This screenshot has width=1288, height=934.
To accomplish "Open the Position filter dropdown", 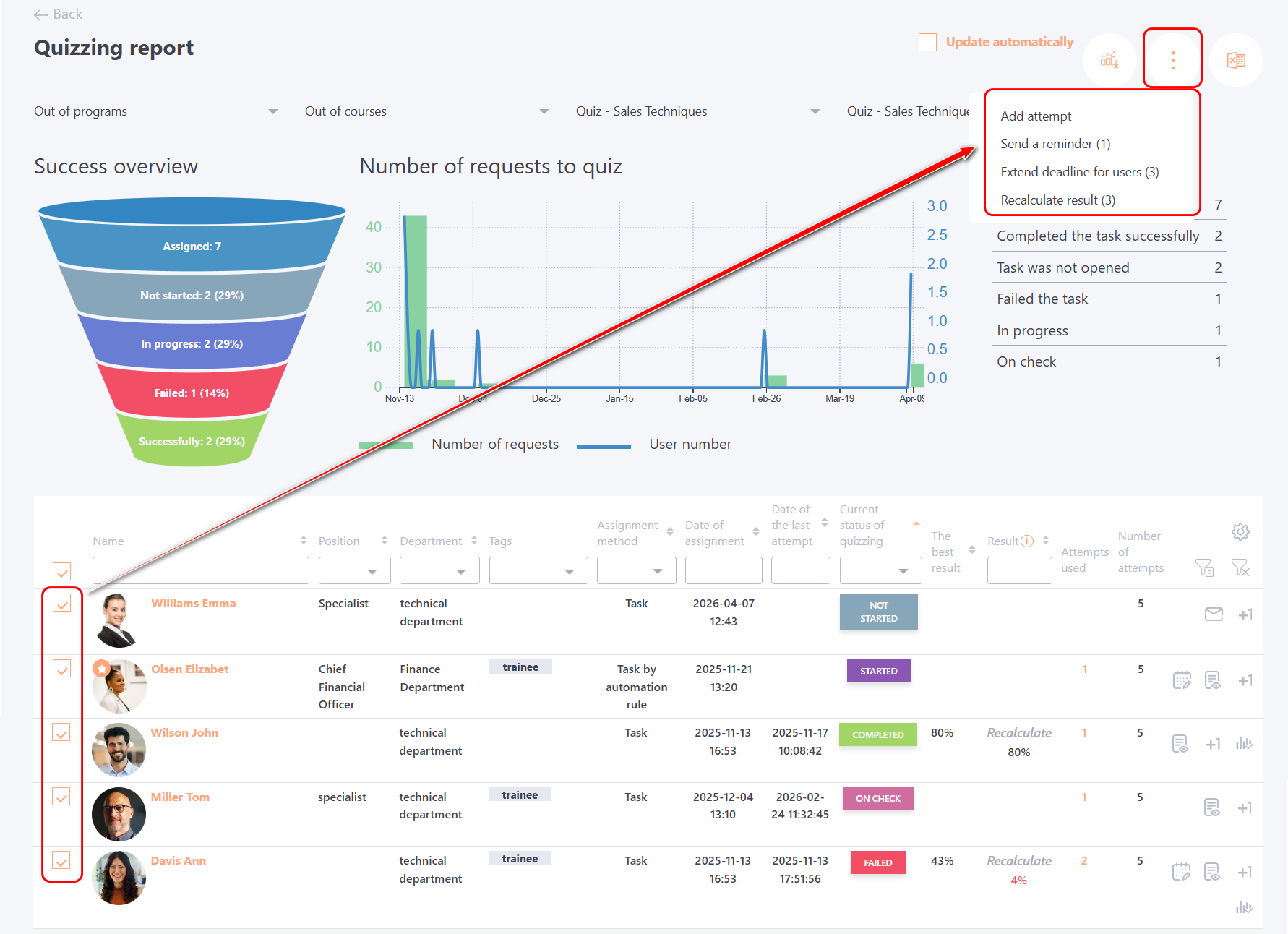I will pyautogui.click(x=354, y=571).
